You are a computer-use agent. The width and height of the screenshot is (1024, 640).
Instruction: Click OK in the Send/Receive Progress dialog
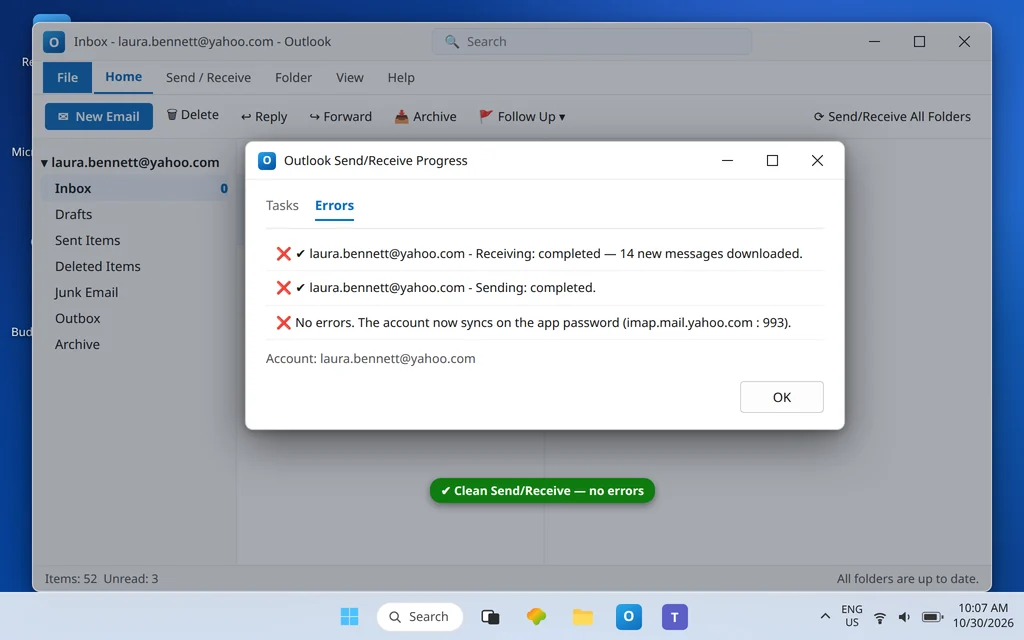[781, 397]
